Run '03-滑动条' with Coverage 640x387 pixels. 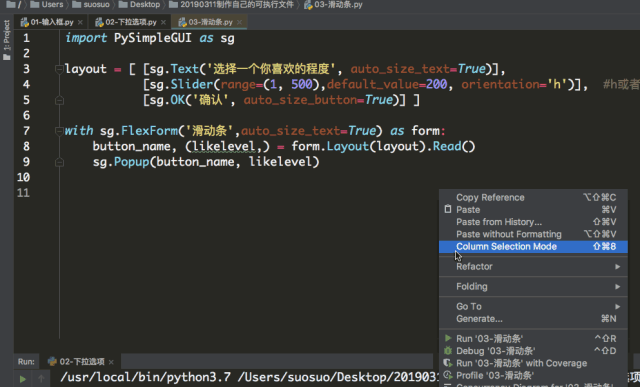[x=533, y=363]
